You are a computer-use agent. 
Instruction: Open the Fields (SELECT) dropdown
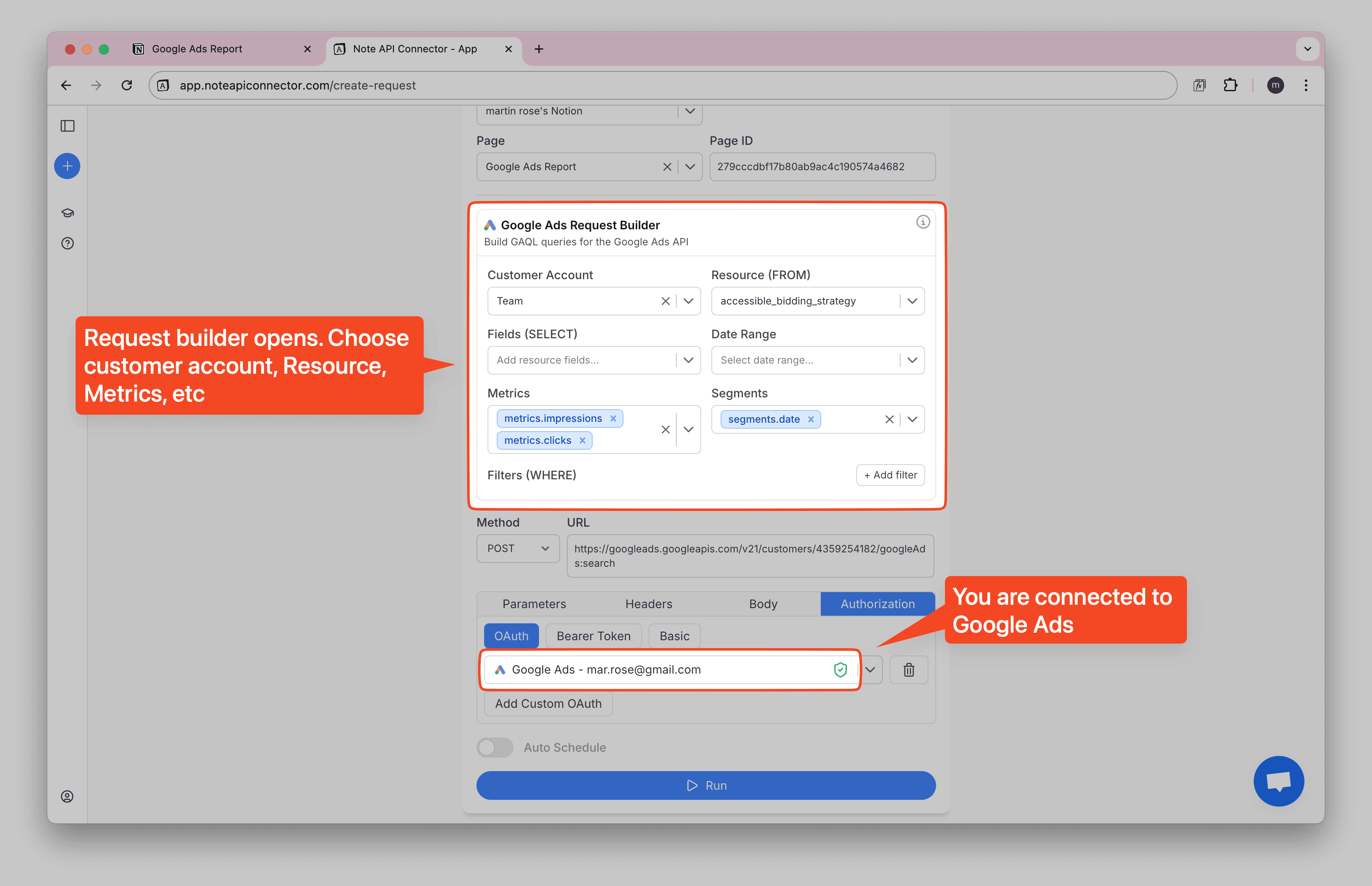coord(594,360)
